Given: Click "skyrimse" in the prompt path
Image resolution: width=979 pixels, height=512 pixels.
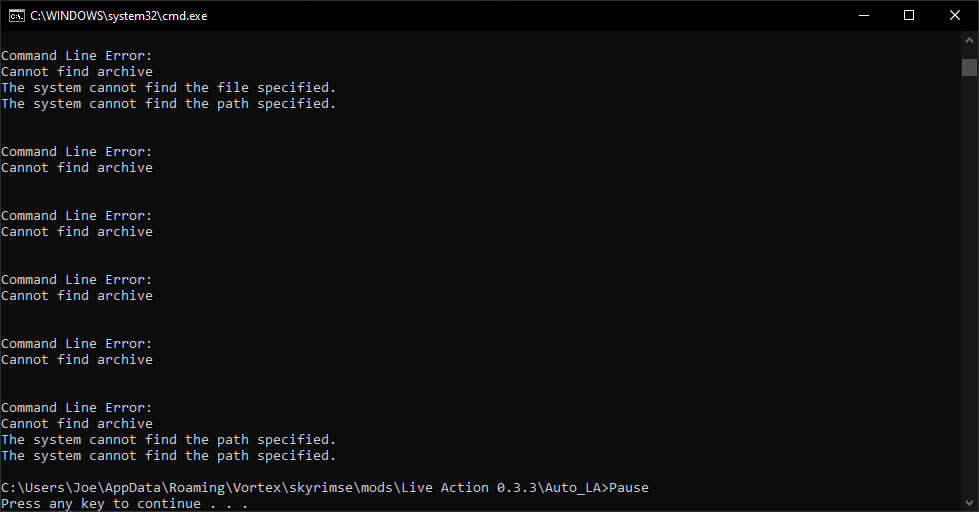Looking at the screenshot, I should [321, 488].
